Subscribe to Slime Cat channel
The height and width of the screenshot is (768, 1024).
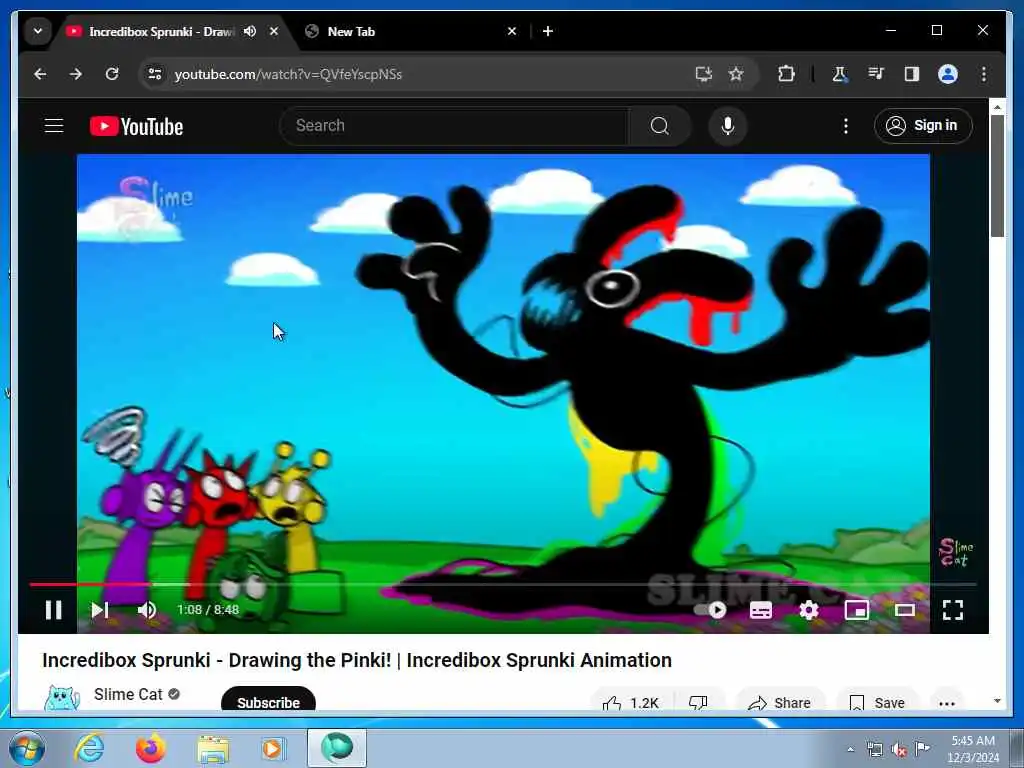coord(268,702)
